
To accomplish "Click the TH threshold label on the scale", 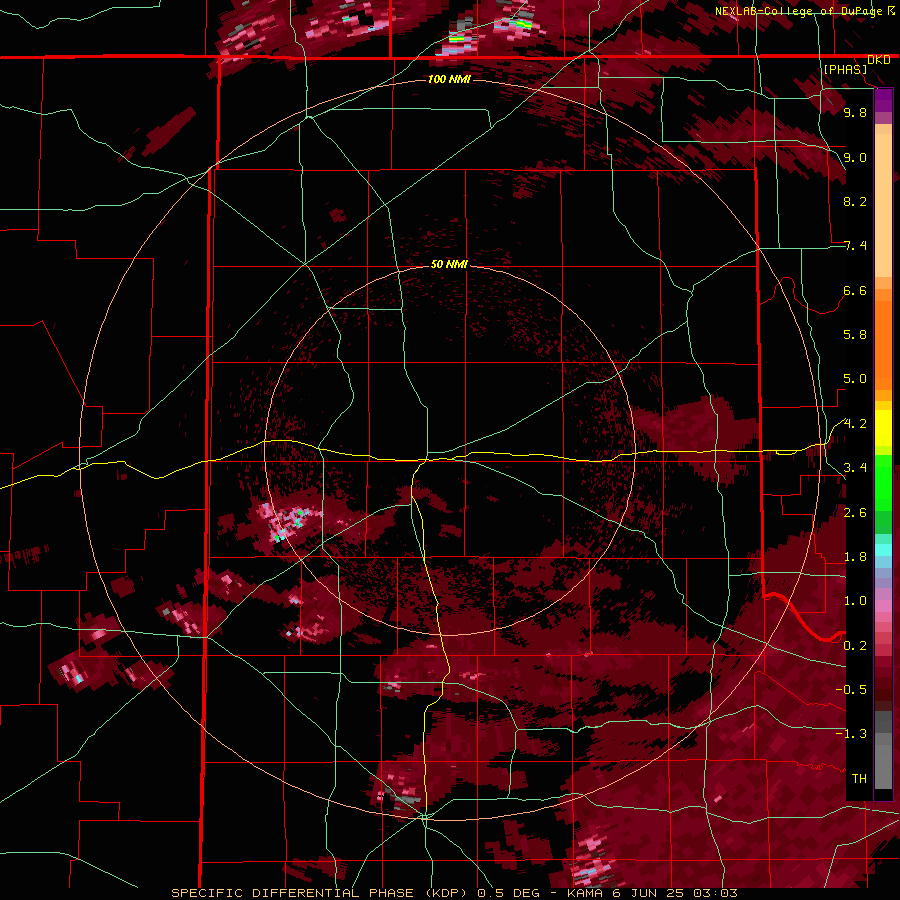I will tap(859, 779).
